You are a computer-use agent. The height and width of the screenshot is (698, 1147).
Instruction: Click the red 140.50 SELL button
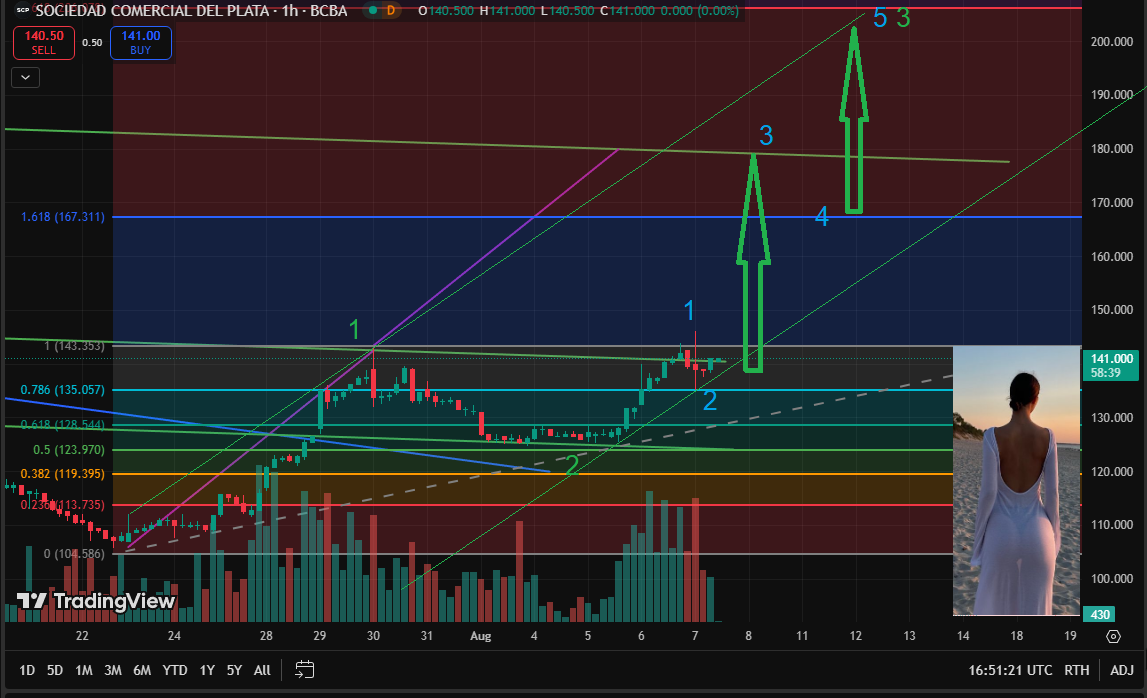click(x=44, y=42)
